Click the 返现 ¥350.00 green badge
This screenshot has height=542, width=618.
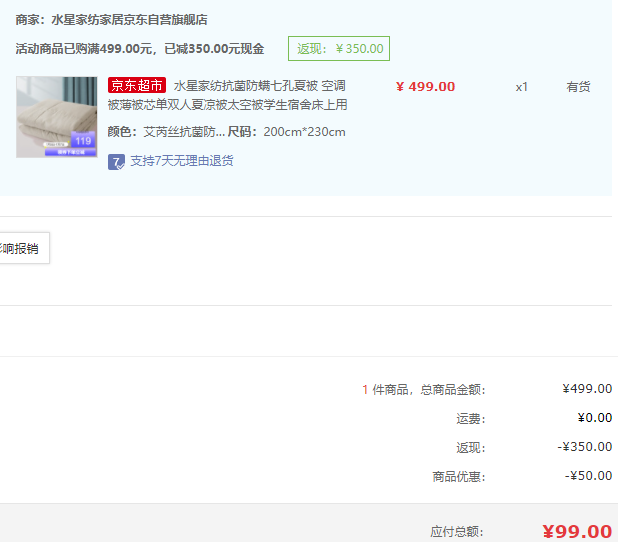click(x=339, y=48)
